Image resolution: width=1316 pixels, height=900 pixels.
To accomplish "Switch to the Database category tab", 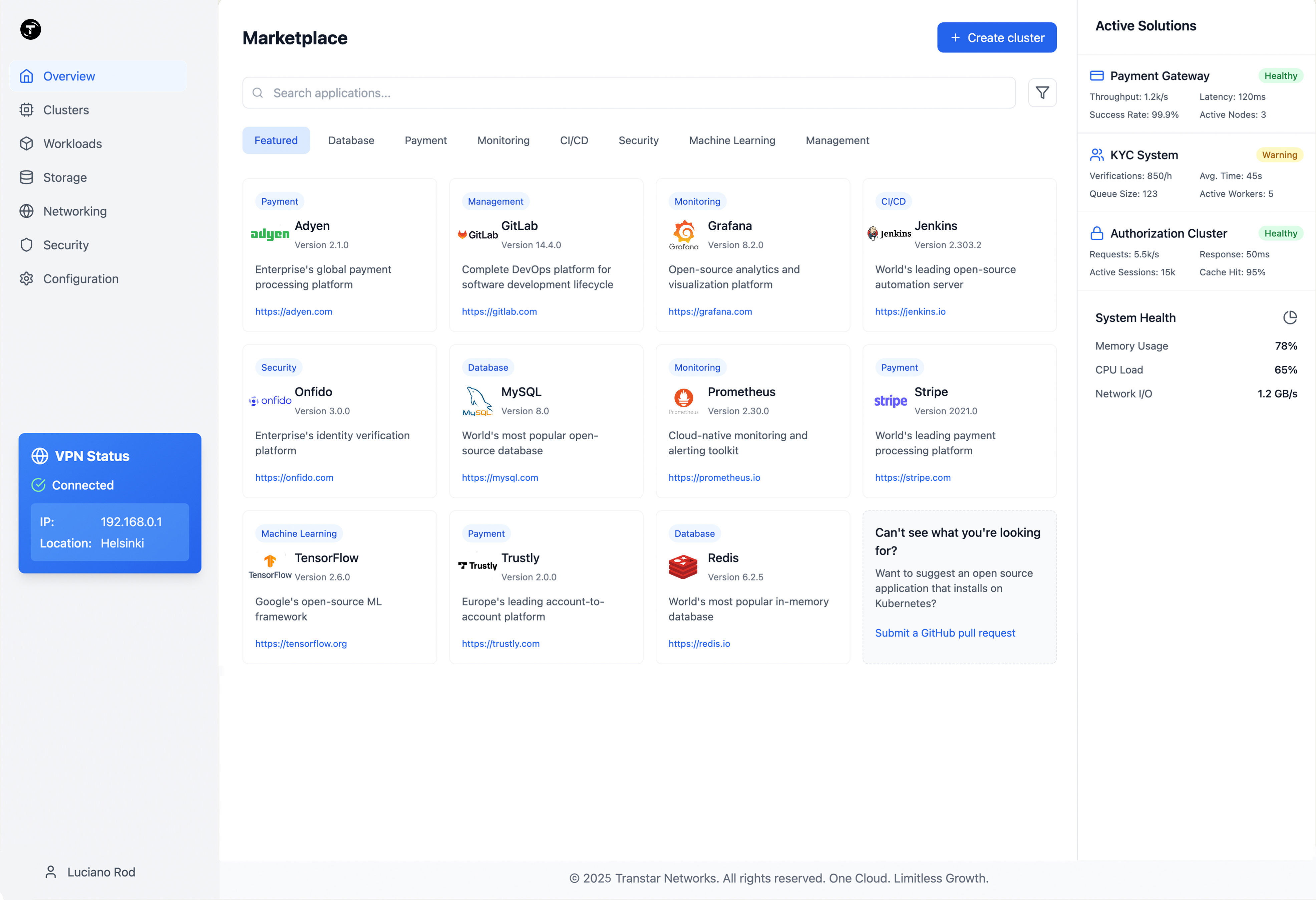I will pyautogui.click(x=351, y=140).
